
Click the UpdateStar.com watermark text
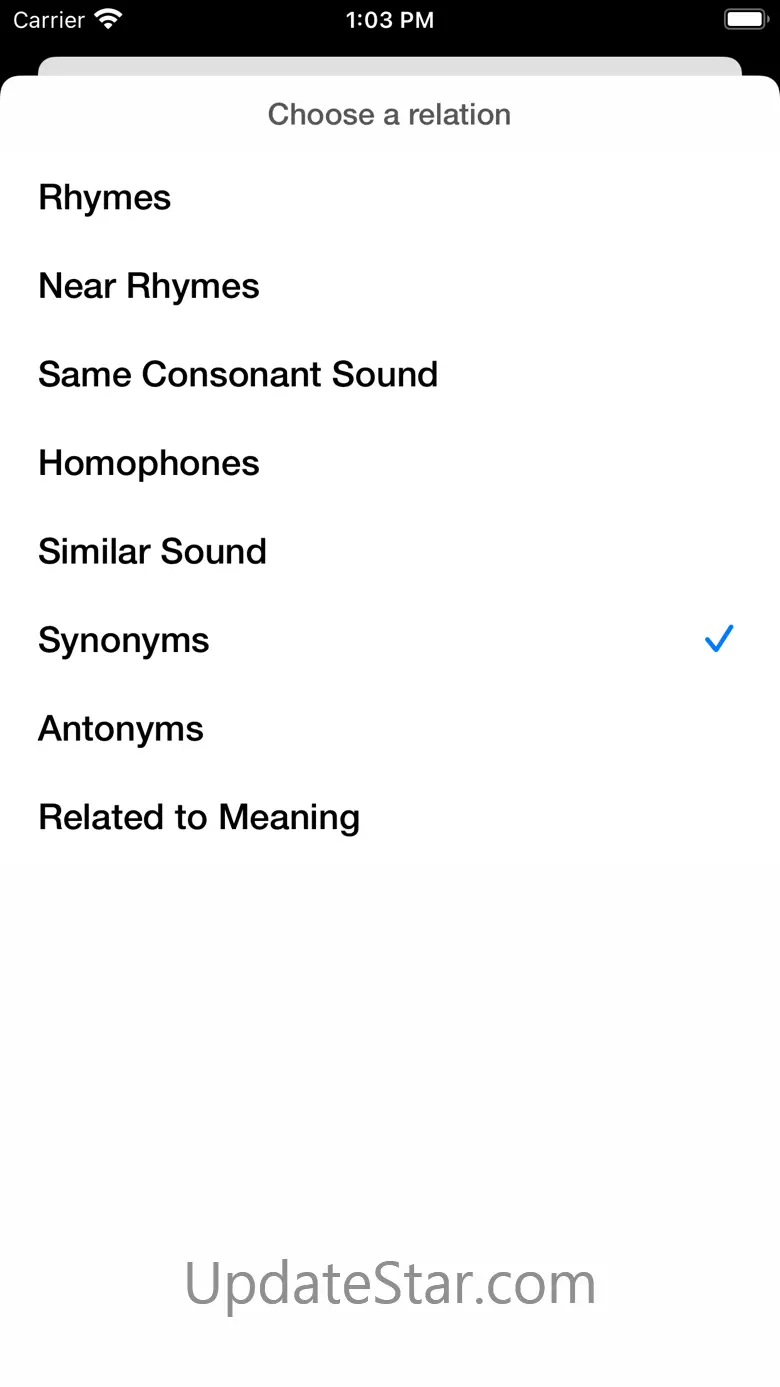pos(390,1284)
